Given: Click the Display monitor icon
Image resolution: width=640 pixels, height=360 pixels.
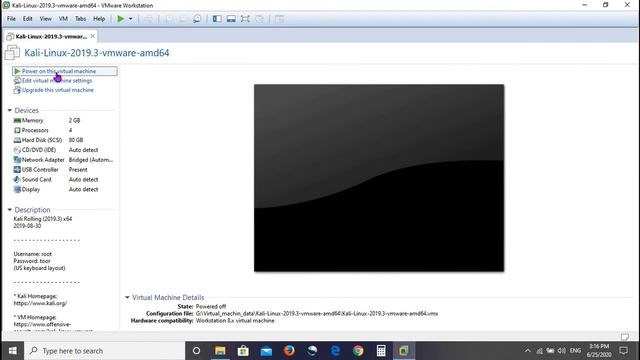Looking at the screenshot, I should coord(17,189).
